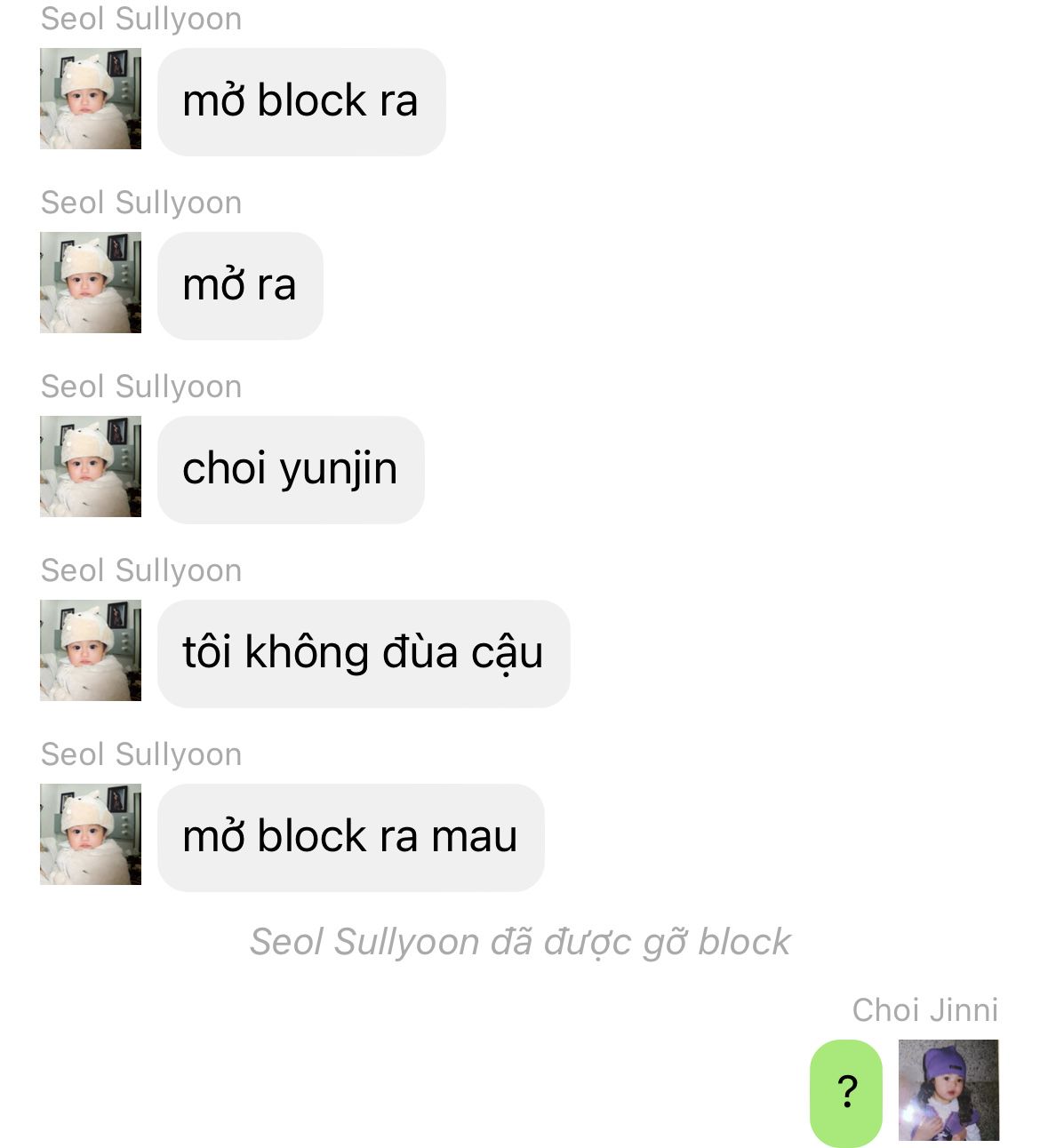
Task: Select the 'mở ra' message bubble
Action: click(240, 285)
